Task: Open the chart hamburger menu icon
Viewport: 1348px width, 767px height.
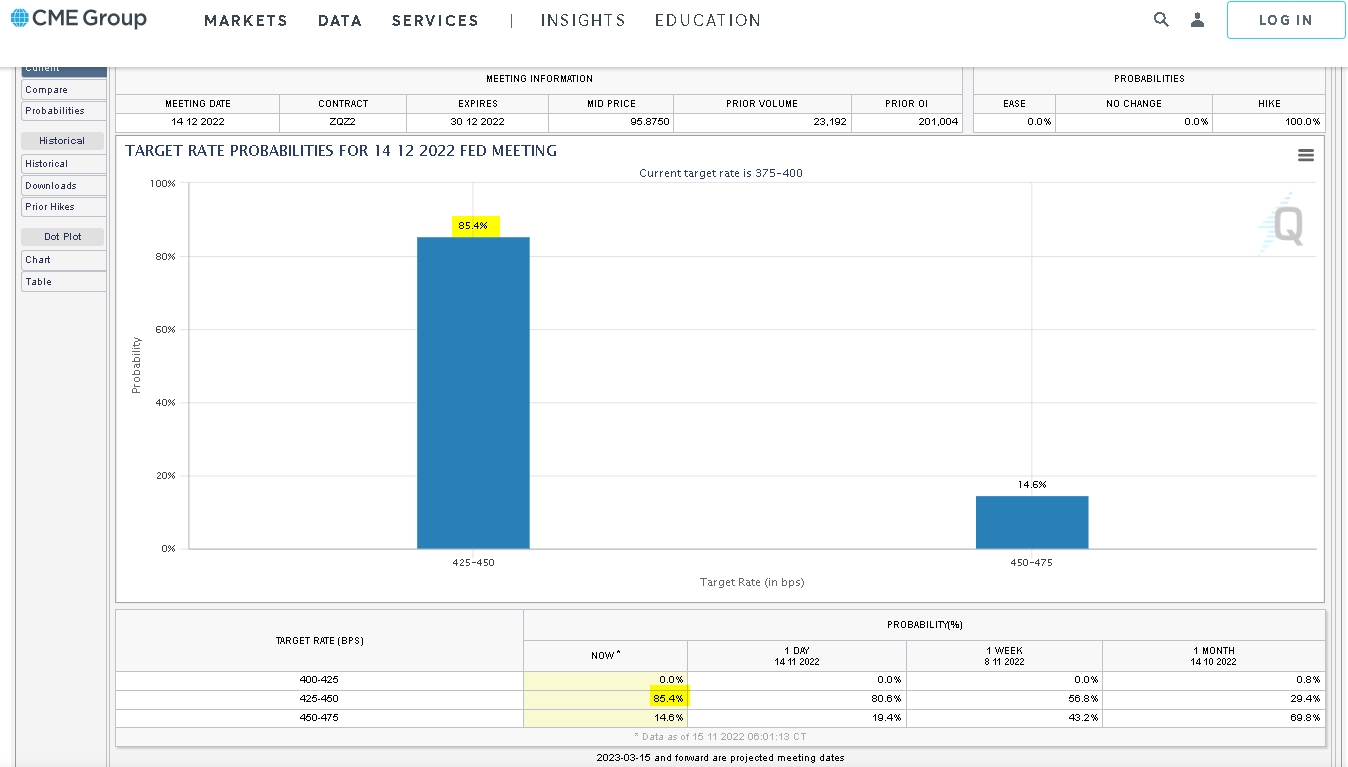Action: point(1306,155)
